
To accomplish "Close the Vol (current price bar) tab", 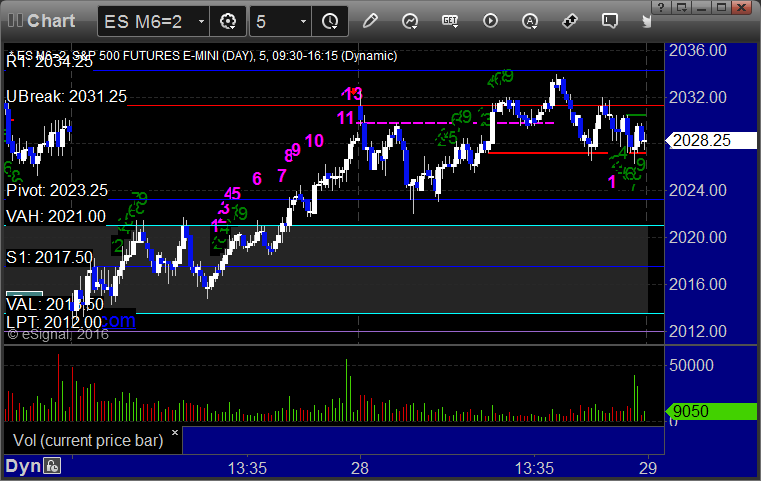I will click(175, 432).
